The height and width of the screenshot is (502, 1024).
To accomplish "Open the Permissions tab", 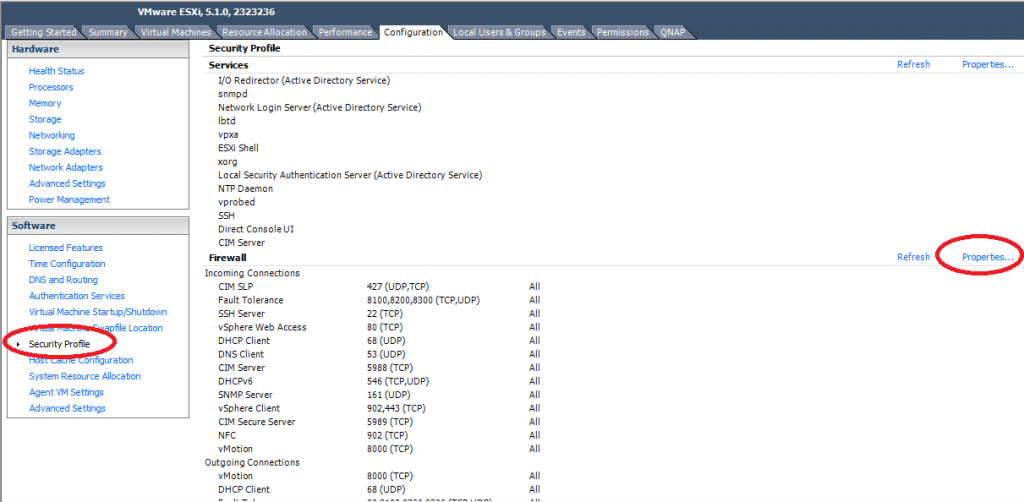I will pyautogui.click(x=622, y=32).
